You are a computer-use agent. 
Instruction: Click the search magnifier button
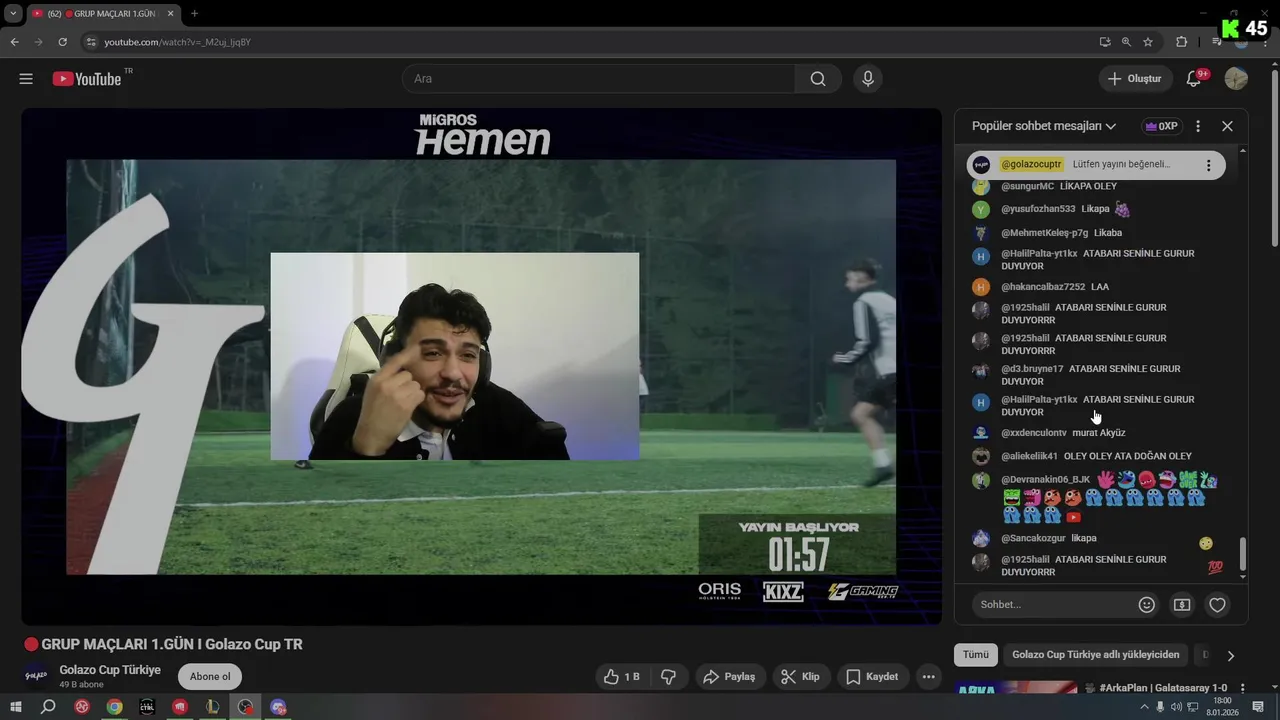pos(818,79)
